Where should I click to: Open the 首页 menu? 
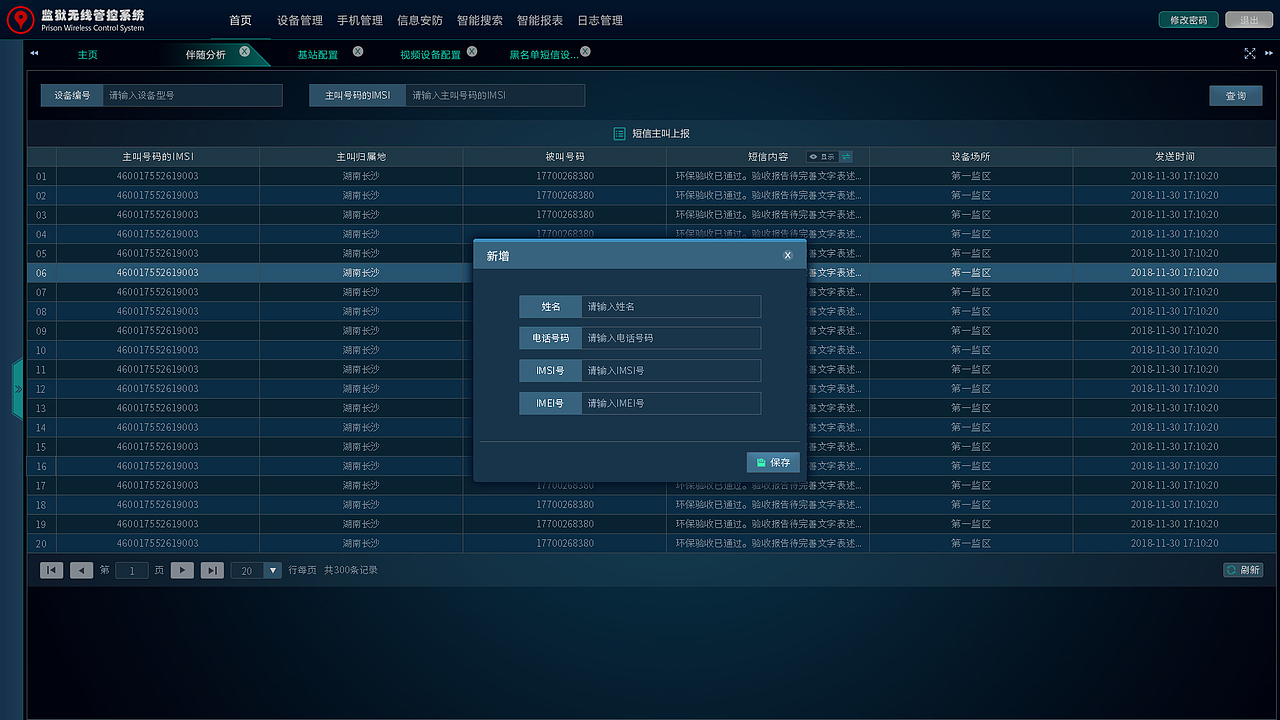pyautogui.click(x=240, y=20)
